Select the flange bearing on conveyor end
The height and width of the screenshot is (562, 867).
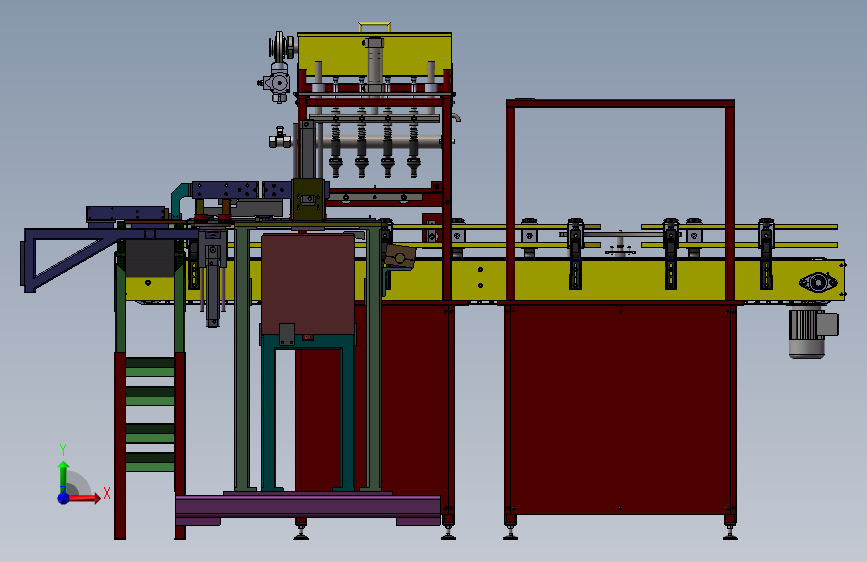point(818,282)
